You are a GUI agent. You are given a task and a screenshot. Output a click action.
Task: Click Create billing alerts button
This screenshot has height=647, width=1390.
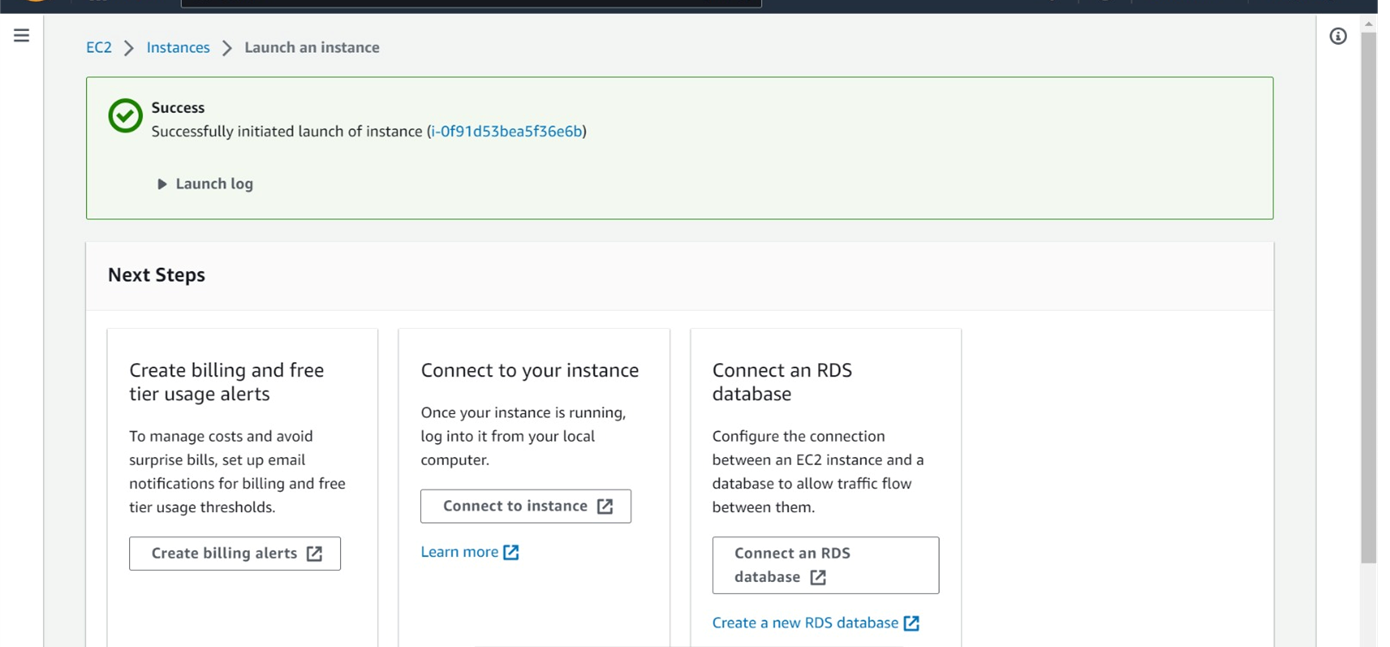click(235, 553)
